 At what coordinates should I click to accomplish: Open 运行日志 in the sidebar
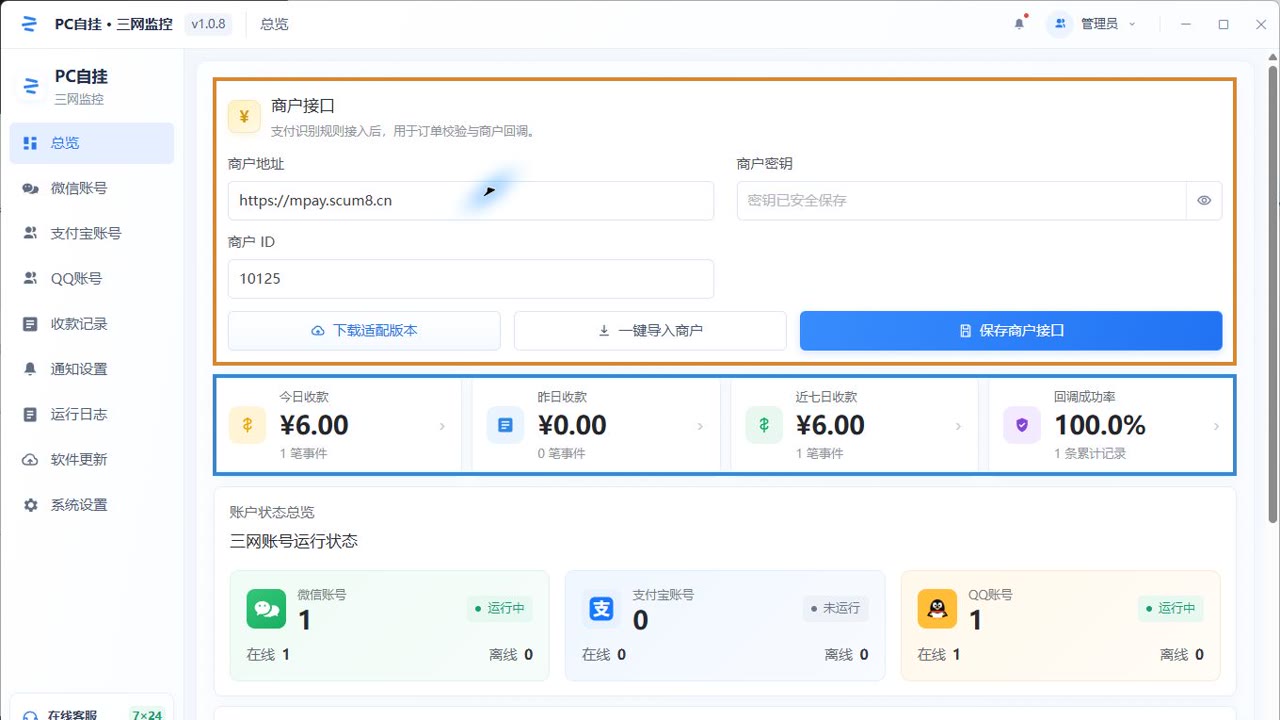click(x=92, y=414)
